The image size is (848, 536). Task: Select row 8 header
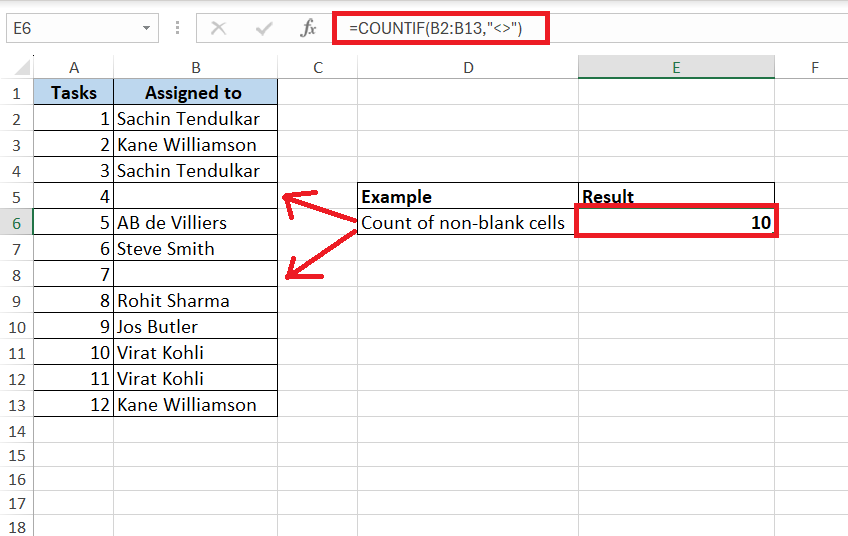point(17,275)
